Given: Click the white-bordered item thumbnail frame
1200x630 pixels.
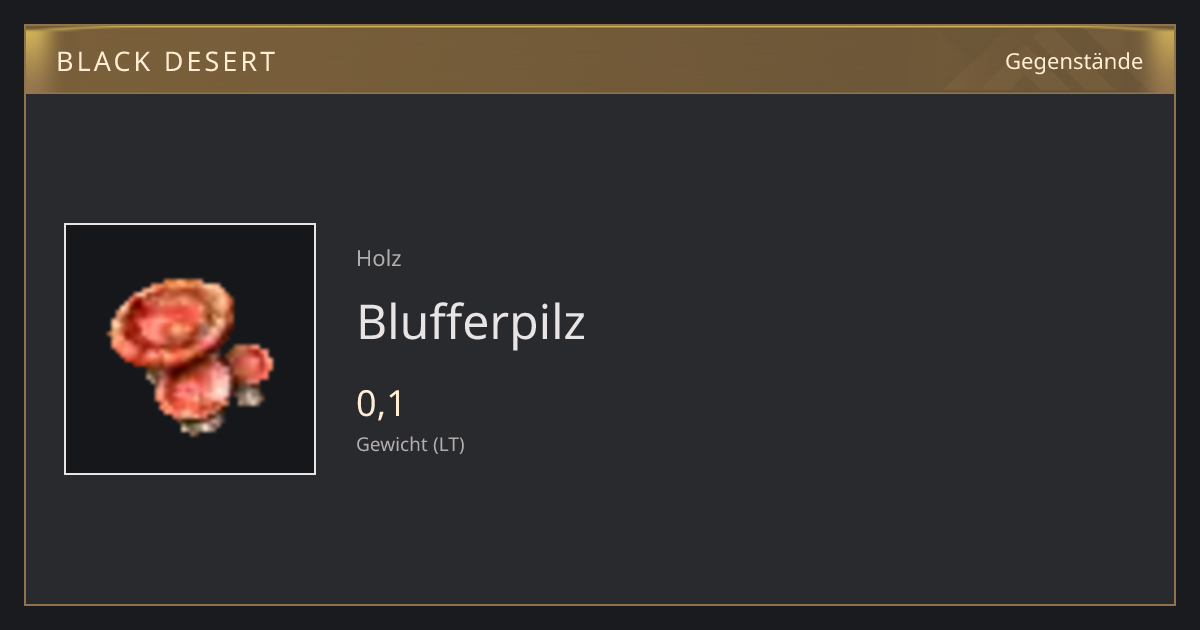Looking at the screenshot, I should pos(190,349).
